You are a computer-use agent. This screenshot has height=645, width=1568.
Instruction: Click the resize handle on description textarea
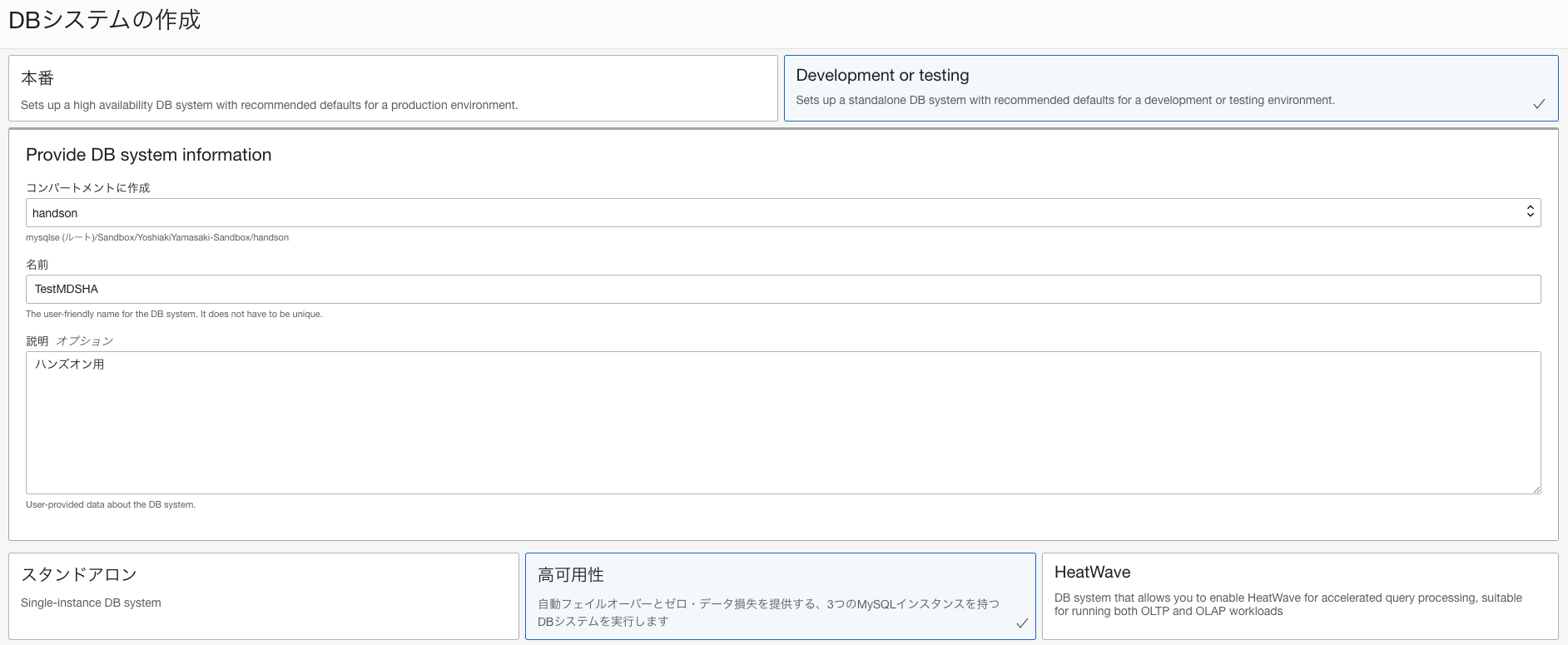point(1536,489)
